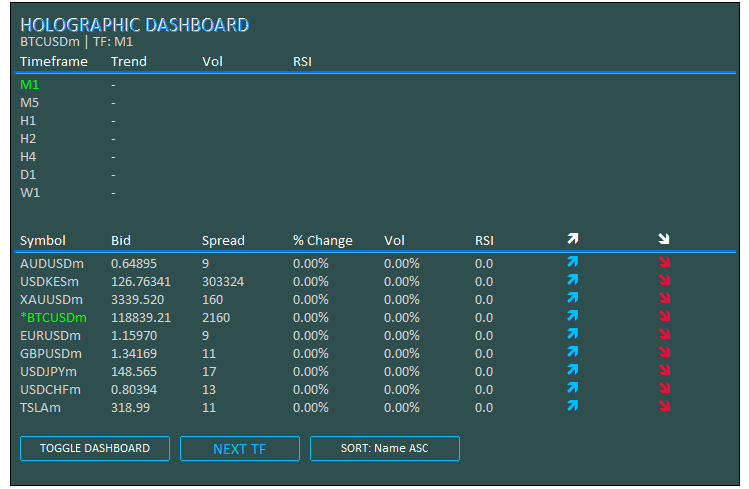749x489 pixels.
Task: Click the bid value 148.565
Action: pyautogui.click(x=134, y=372)
